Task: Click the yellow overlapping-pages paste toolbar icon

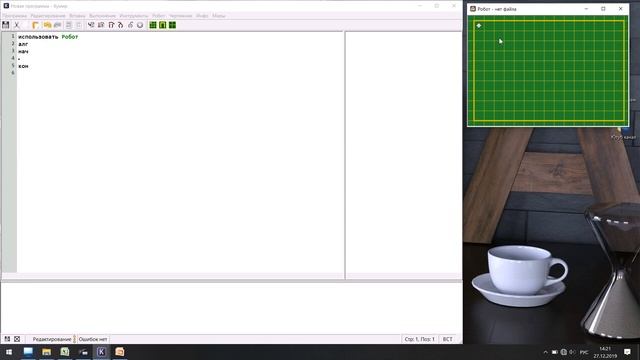Action: click(x=47, y=25)
